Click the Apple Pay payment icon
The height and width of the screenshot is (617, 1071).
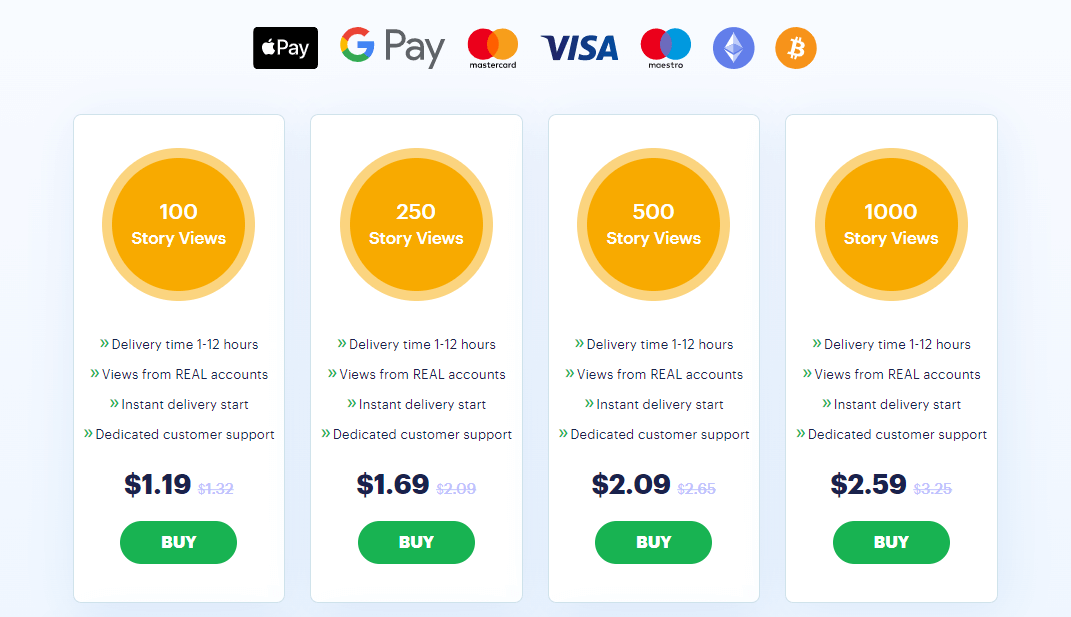(286, 48)
